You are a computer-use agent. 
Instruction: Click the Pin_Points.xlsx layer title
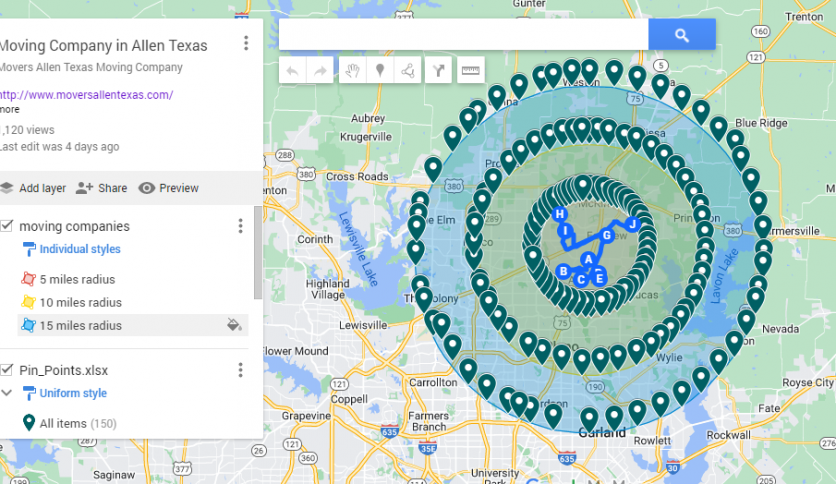tap(63, 370)
